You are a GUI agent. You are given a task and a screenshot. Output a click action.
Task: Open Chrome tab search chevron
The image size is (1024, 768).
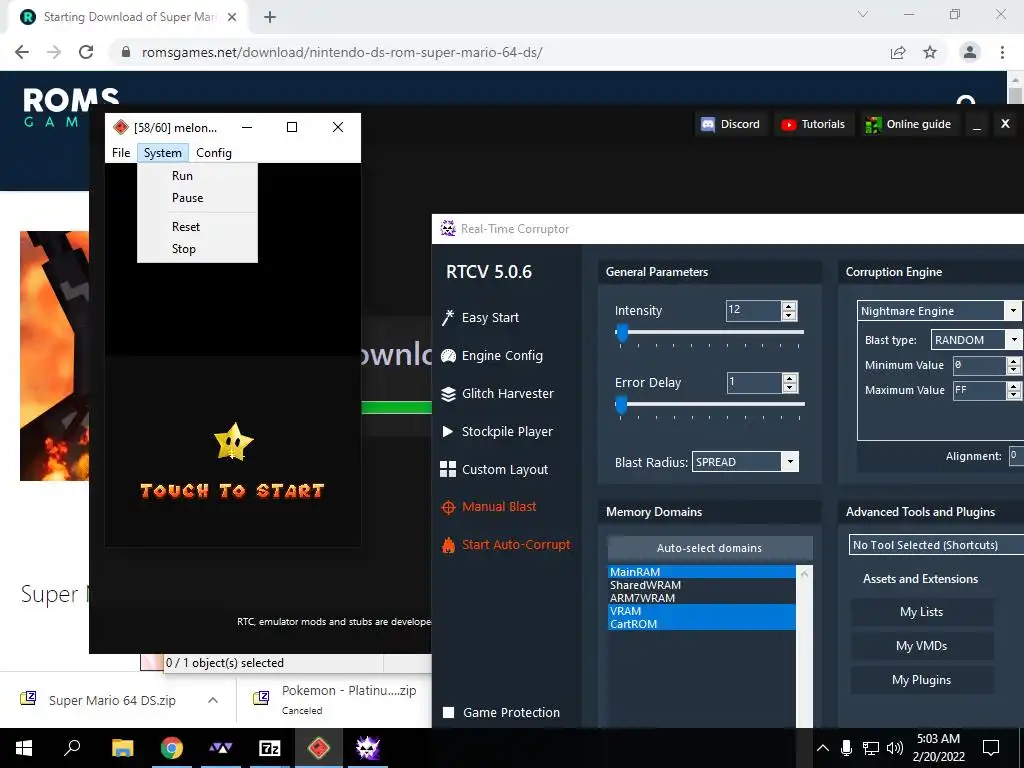coord(863,14)
